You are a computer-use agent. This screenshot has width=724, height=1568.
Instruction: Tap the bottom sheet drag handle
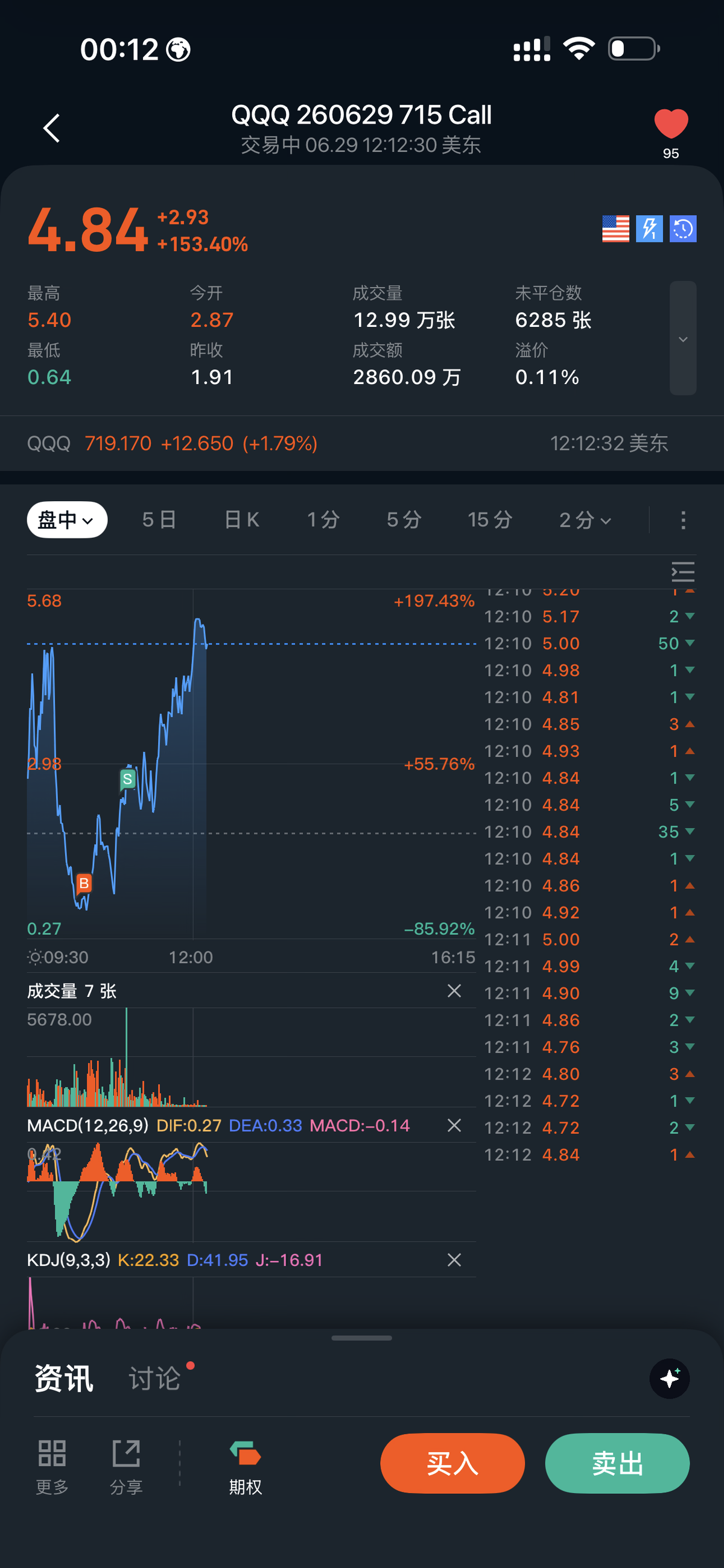(x=361, y=1338)
